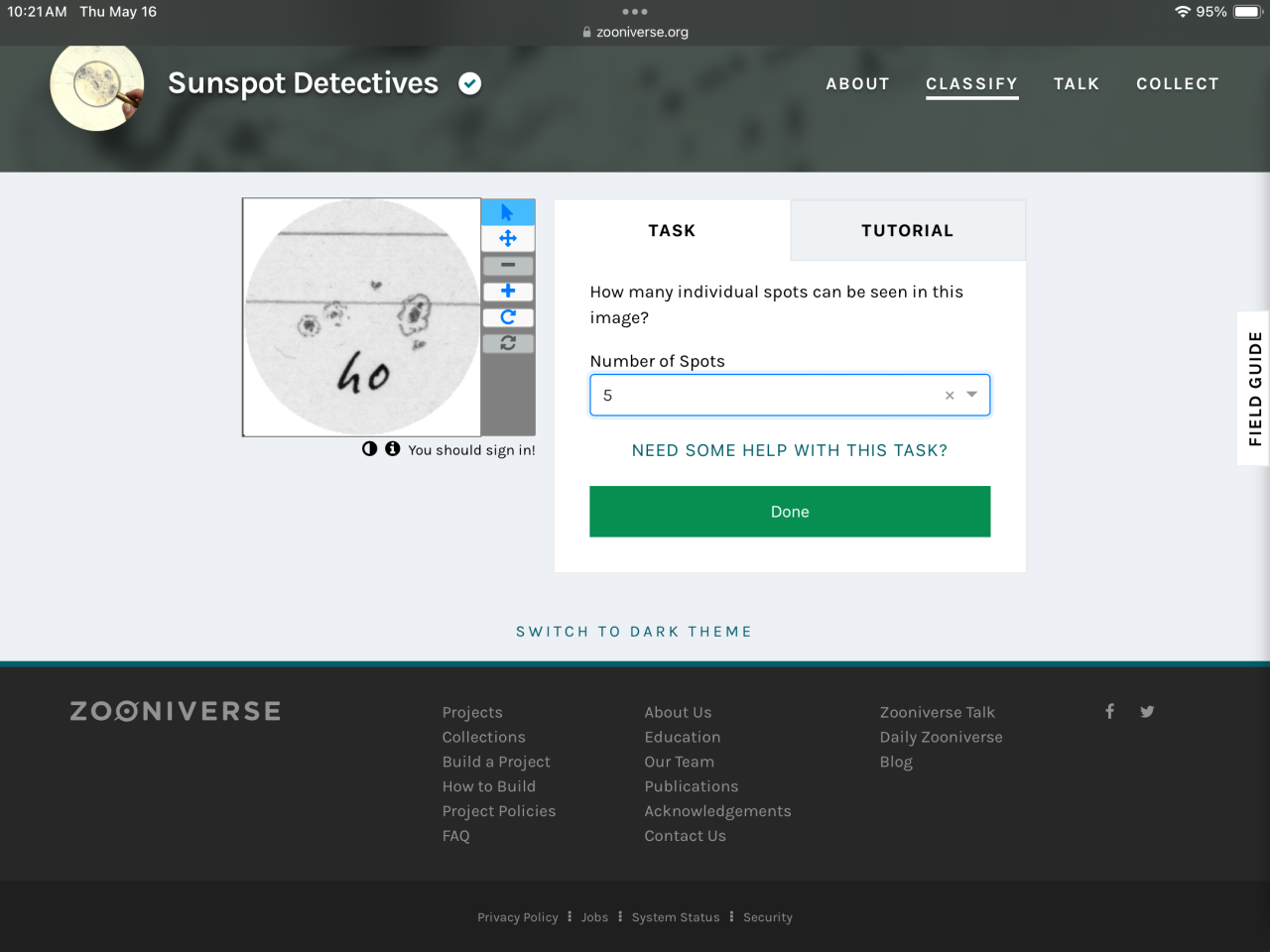Expand the Number of Spots dropdown arrow

(x=972, y=395)
